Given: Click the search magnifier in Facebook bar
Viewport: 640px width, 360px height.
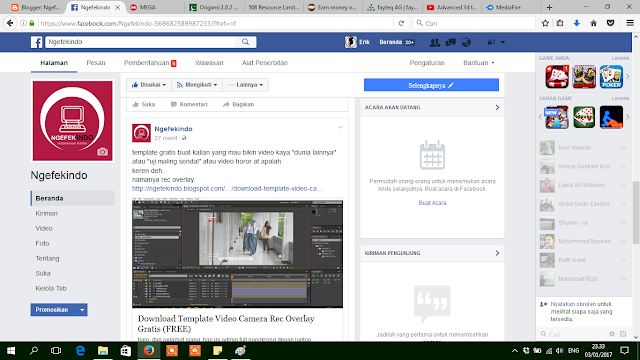Looking at the screenshot, I should click(245, 42).
